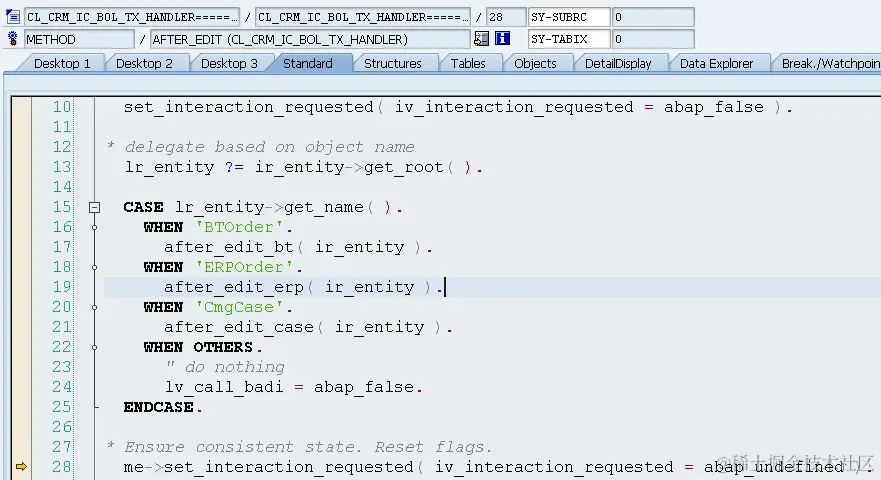Set breakpoint in margin at line 24
Image resolution: width=881 pixels, height=480 pixels.
(21, 387)
